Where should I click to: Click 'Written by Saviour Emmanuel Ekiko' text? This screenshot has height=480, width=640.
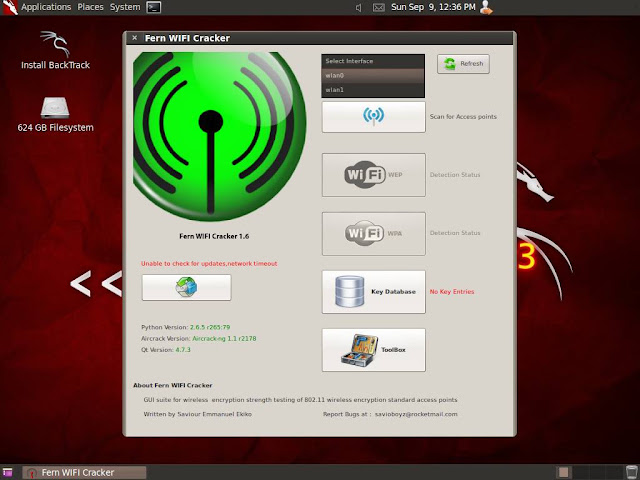[x=198, y=414]
